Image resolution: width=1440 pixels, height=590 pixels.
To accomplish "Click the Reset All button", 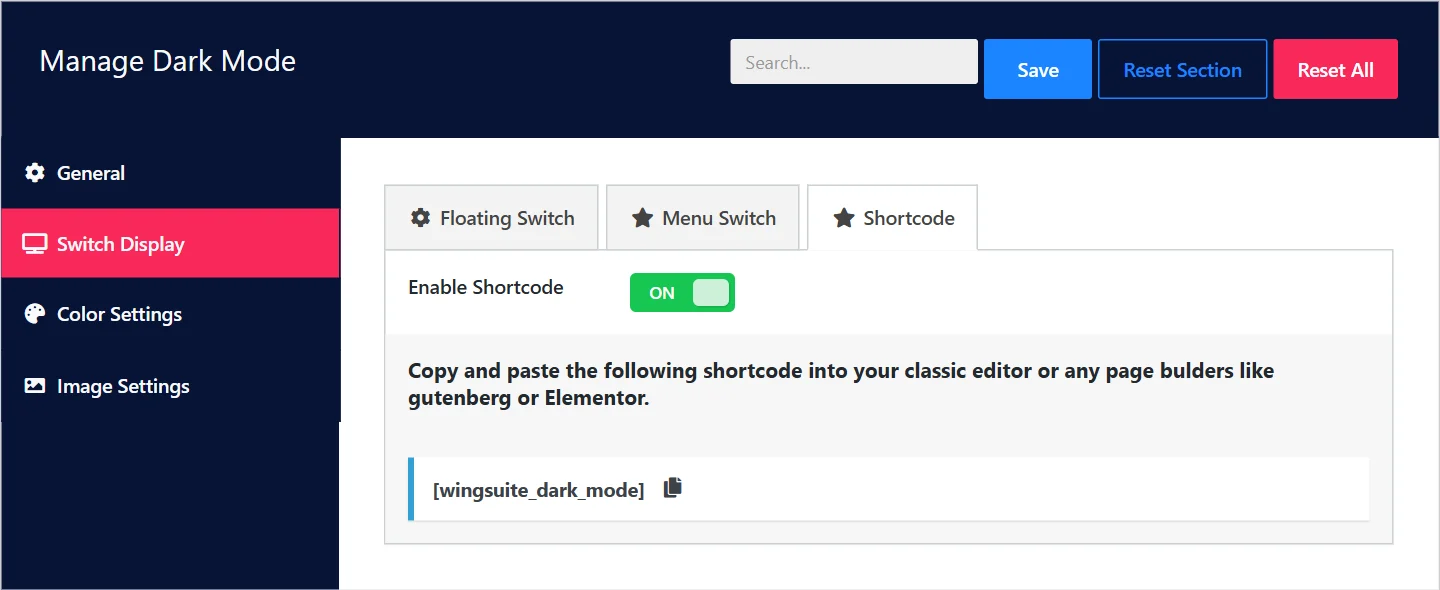I will coord(1336,69).
